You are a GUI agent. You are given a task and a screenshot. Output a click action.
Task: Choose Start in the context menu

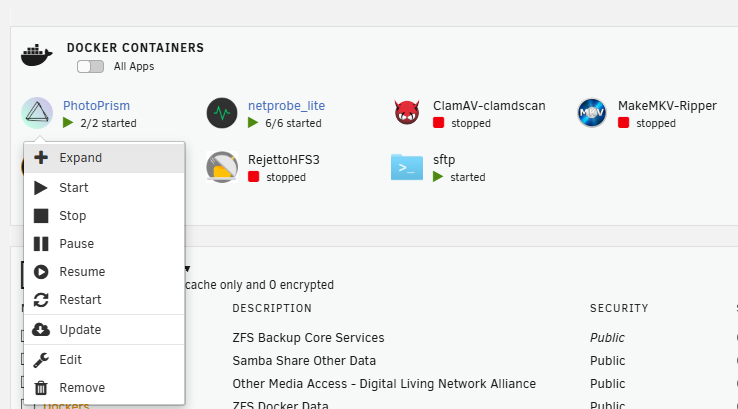point(104,188)
